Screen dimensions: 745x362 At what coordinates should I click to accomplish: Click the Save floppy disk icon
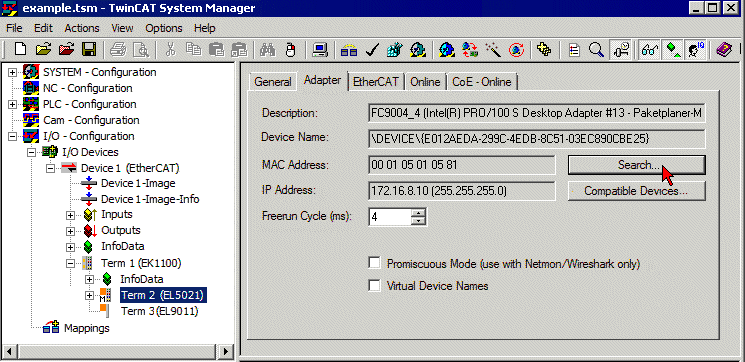point(89,49)
